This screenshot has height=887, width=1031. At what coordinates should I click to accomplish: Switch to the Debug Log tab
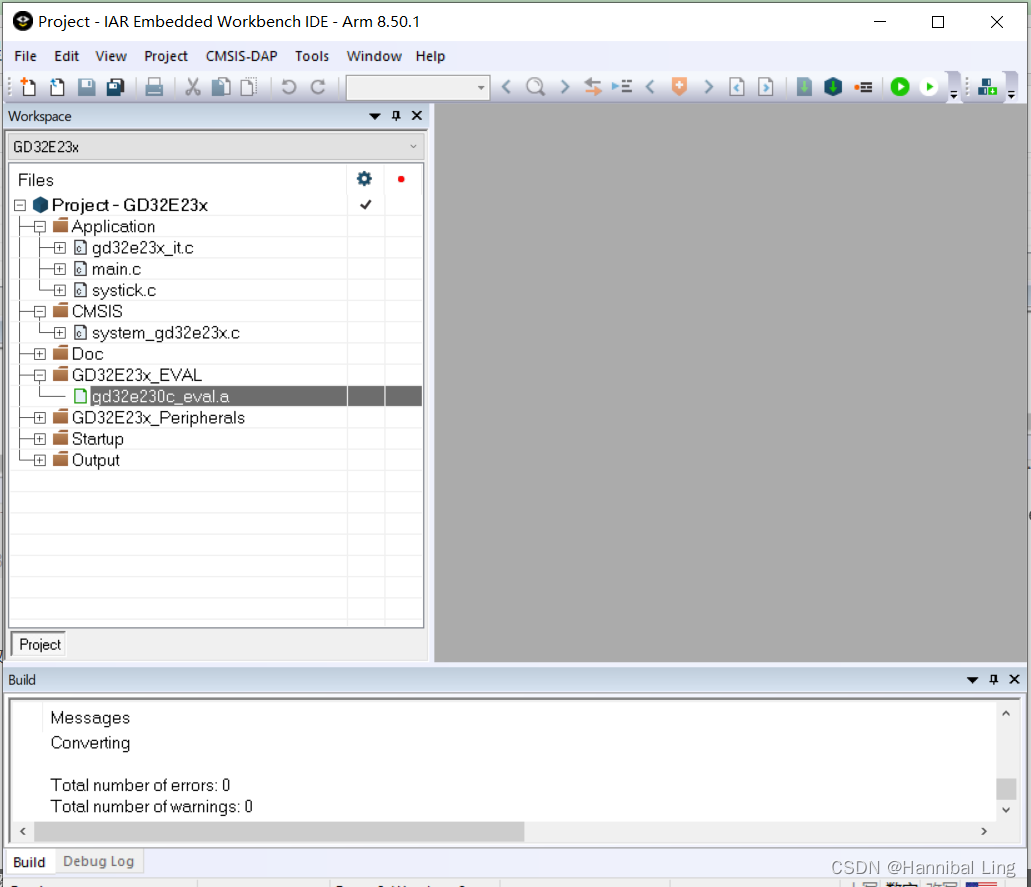99,861
